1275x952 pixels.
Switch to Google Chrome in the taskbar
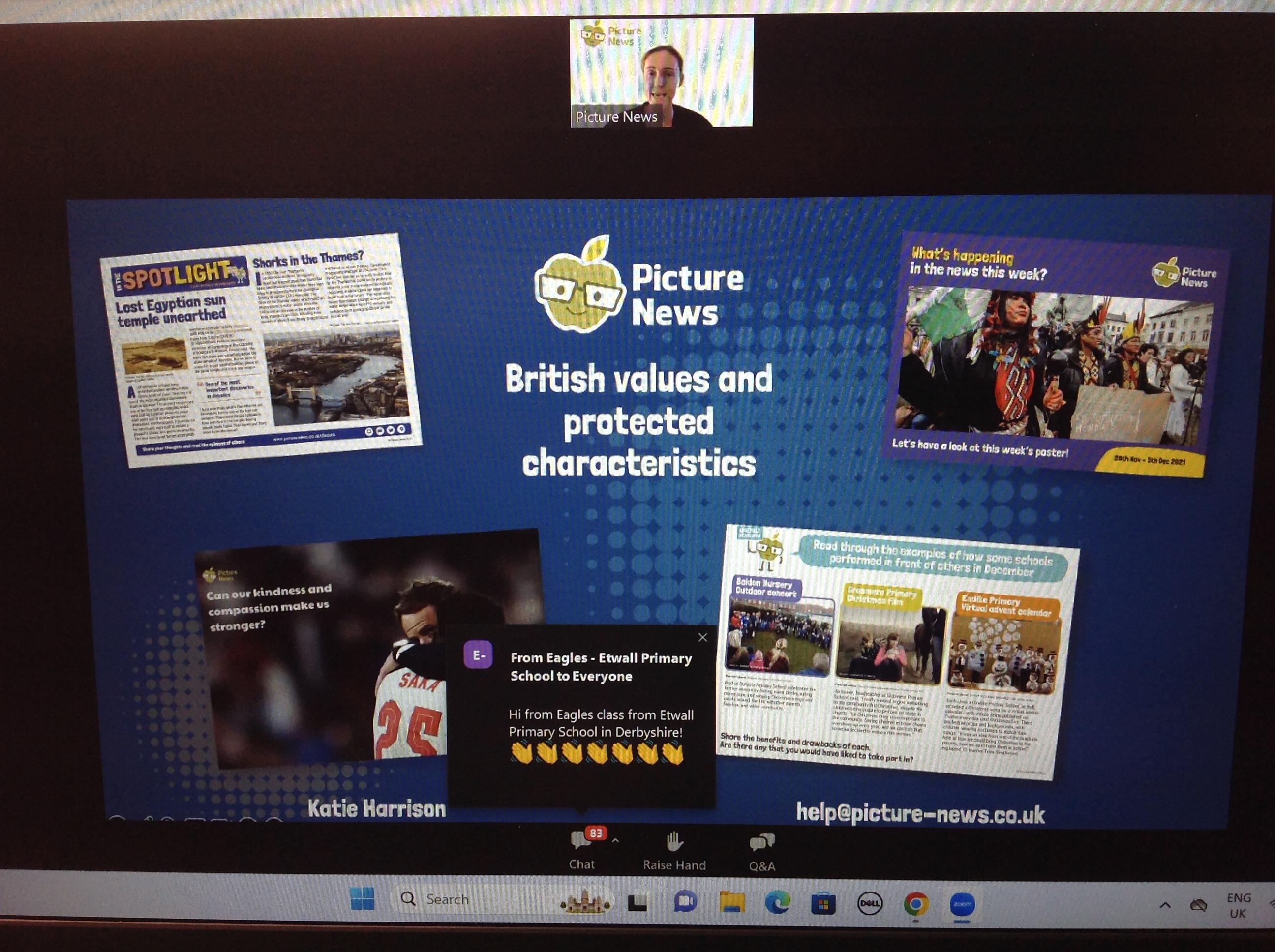point(916,904)
